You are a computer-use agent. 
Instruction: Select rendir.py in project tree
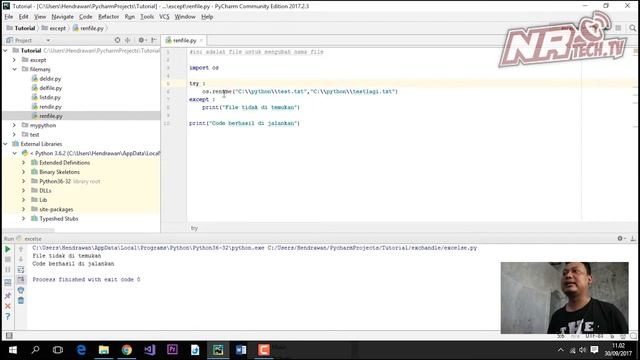[x=50, y=107]
